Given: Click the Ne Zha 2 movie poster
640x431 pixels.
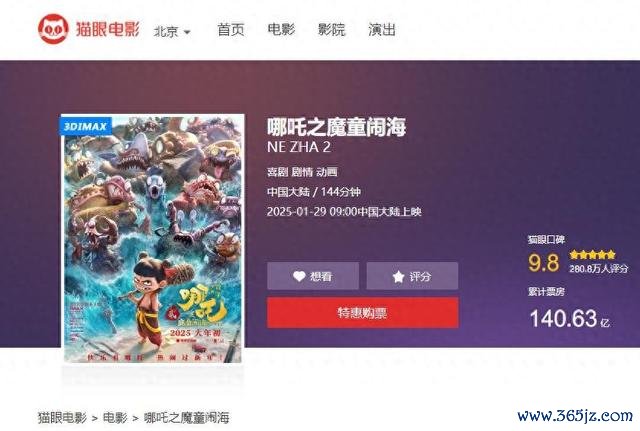Looking at the screenshot, I should (x=153, y=239).
